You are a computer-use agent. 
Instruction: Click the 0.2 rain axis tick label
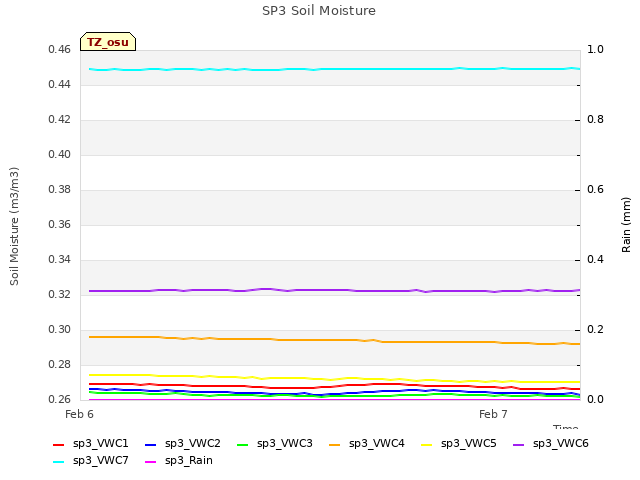pyautogui.click(x=595, y=330)
